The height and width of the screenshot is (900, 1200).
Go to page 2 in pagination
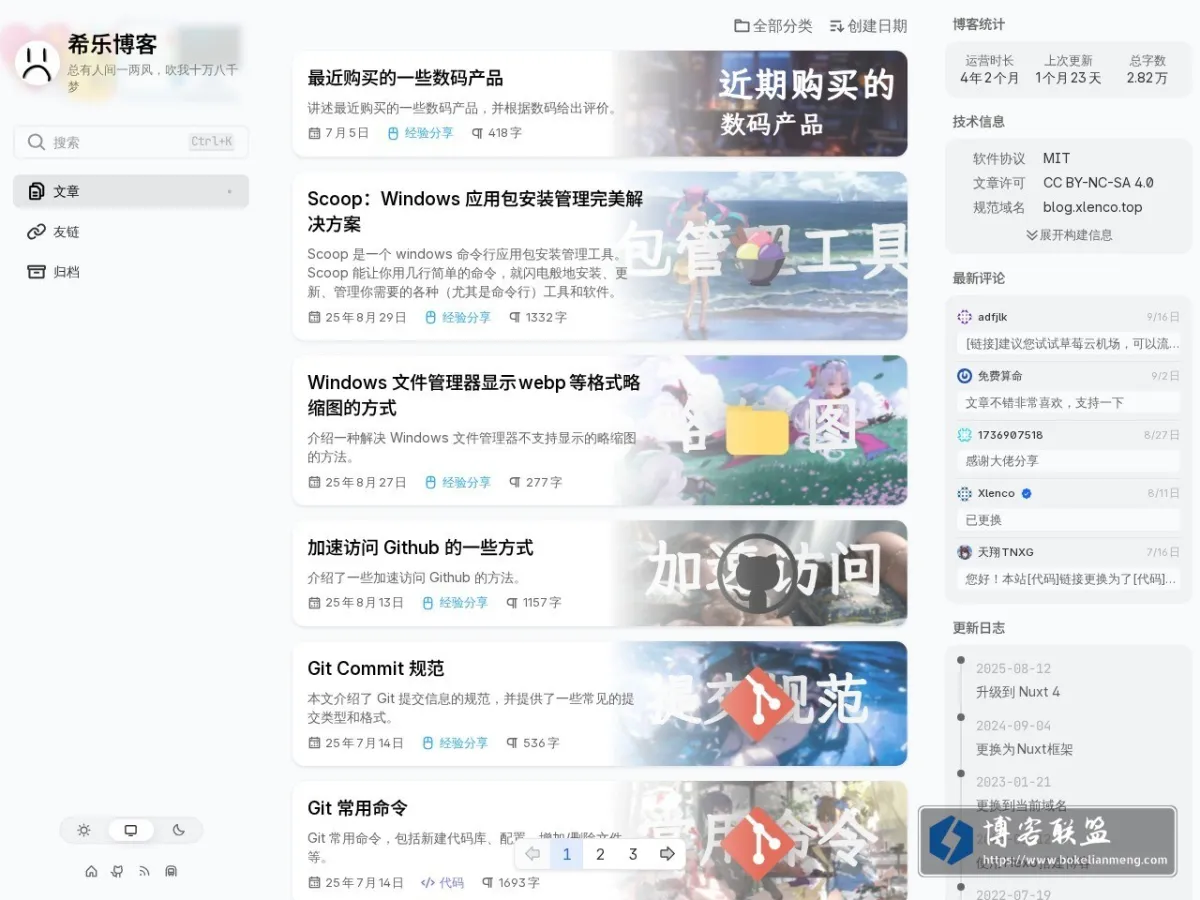tap(600, 854)
